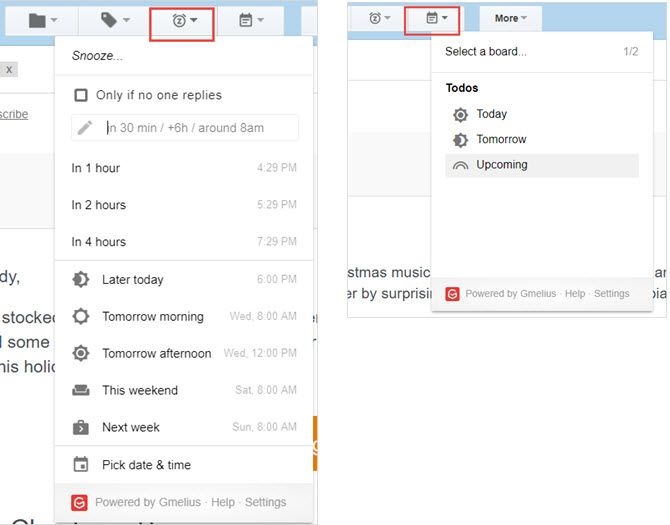The height and width of the screenshot is (525, 670).
Task: Open the More dropdown menu
Action: pos(510,18)
